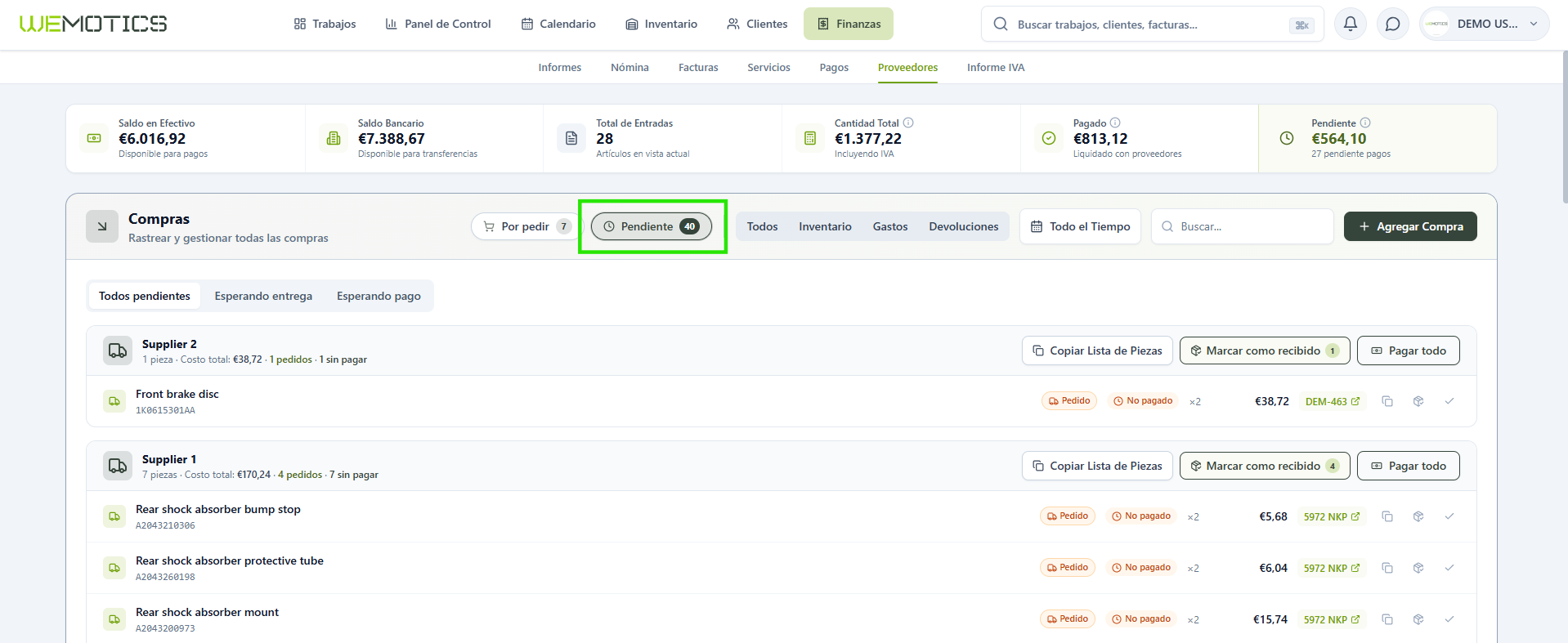Open the chat messages icon
Screen dimensions: 1568x643
[1393, 24]
